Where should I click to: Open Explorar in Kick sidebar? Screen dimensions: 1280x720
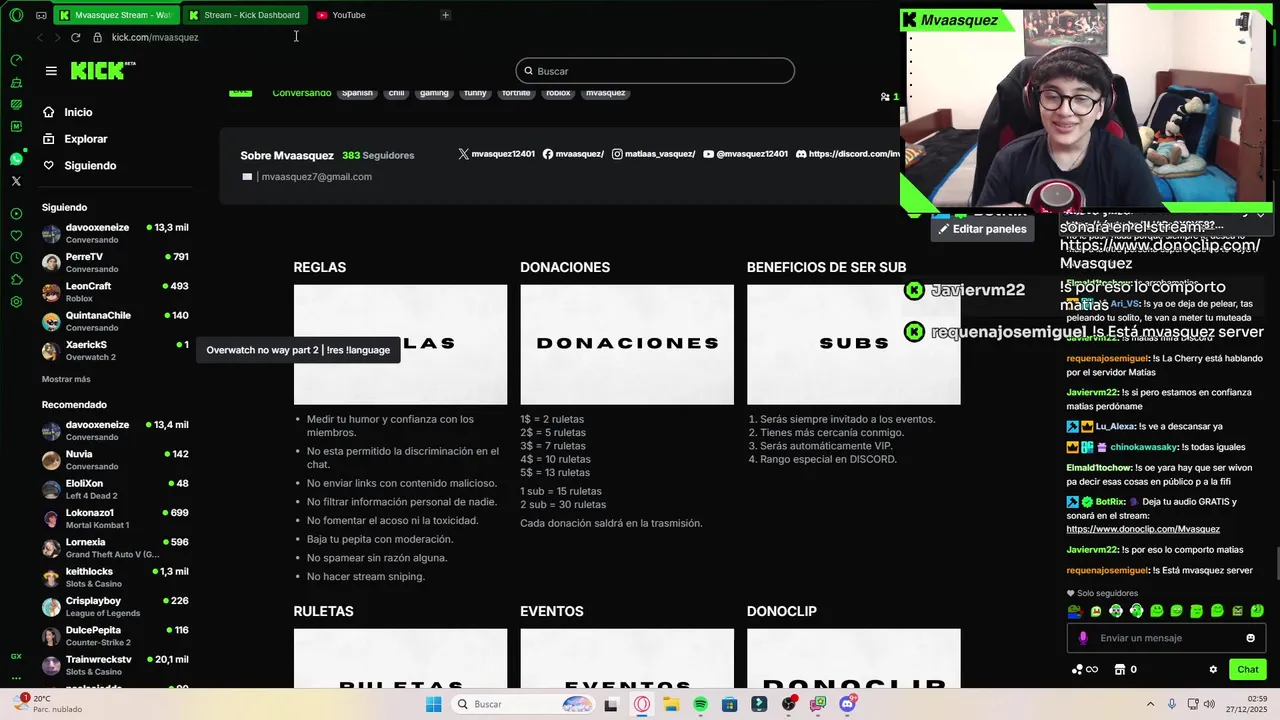[85, 139]
